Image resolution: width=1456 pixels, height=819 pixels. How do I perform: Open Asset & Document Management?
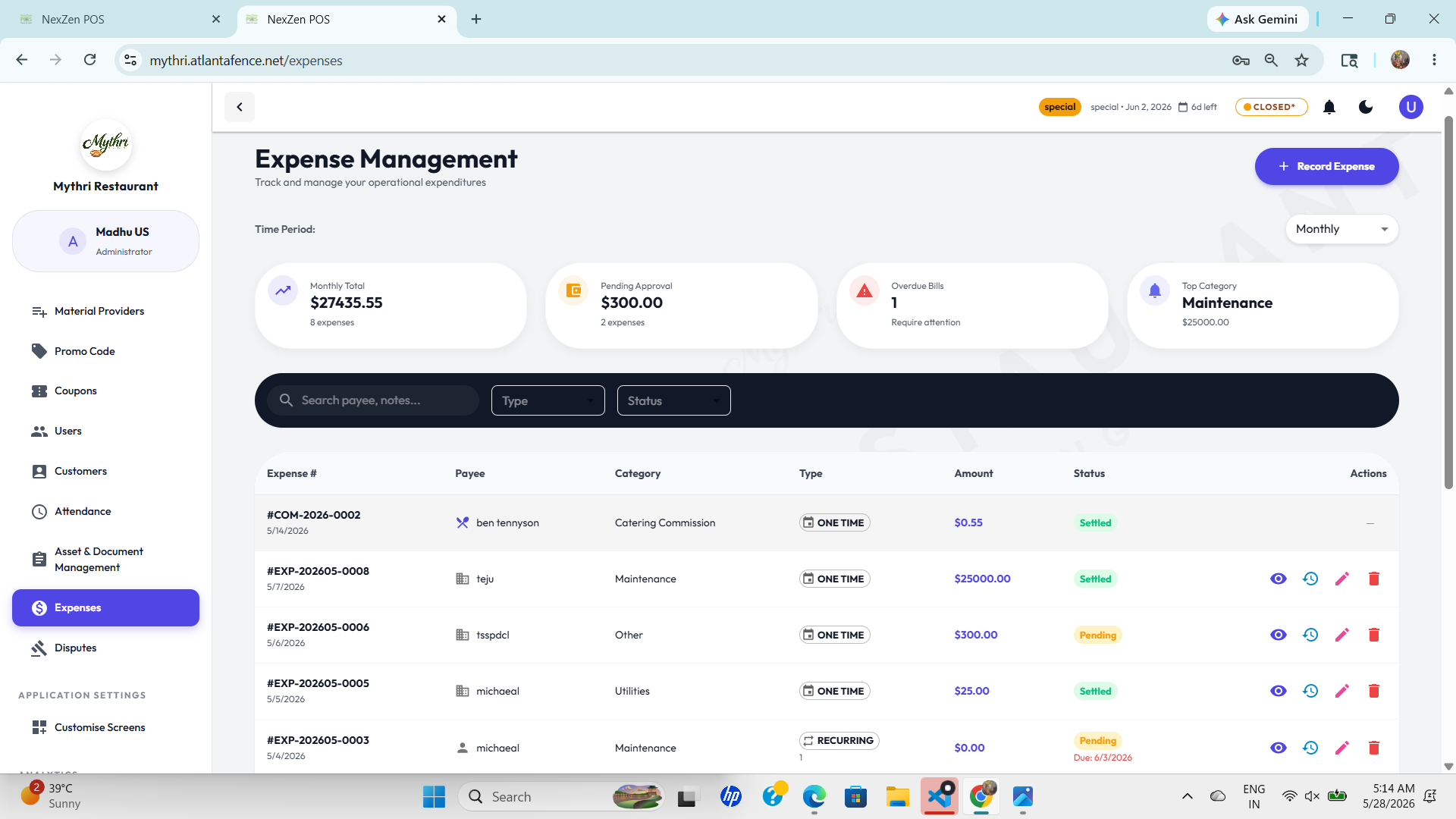(x=105, y=560)
